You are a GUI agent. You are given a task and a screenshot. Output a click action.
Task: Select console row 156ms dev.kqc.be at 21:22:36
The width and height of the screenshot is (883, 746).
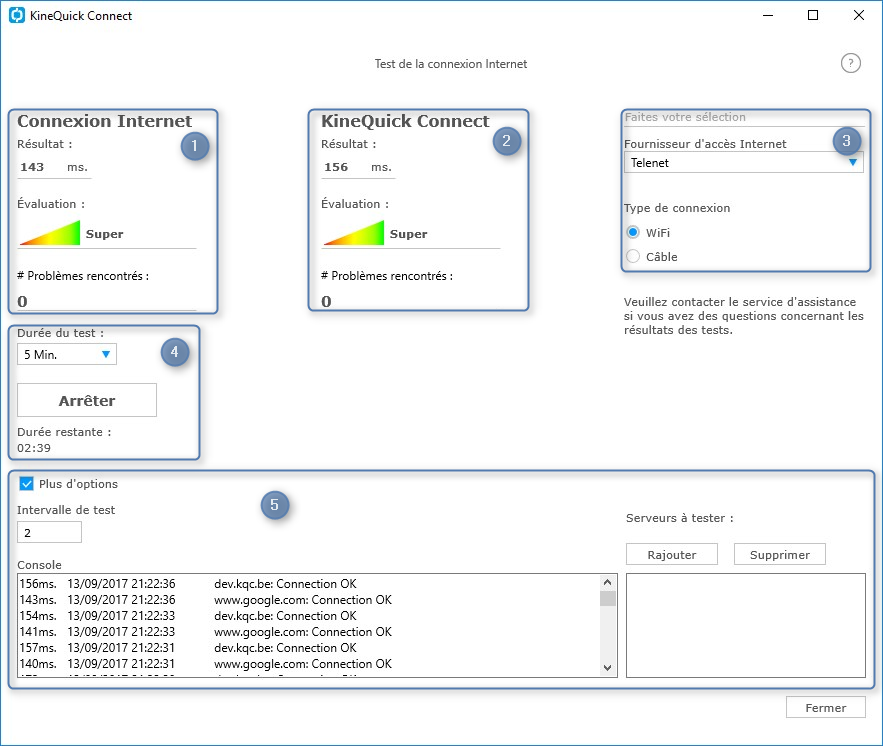[309, 584]
